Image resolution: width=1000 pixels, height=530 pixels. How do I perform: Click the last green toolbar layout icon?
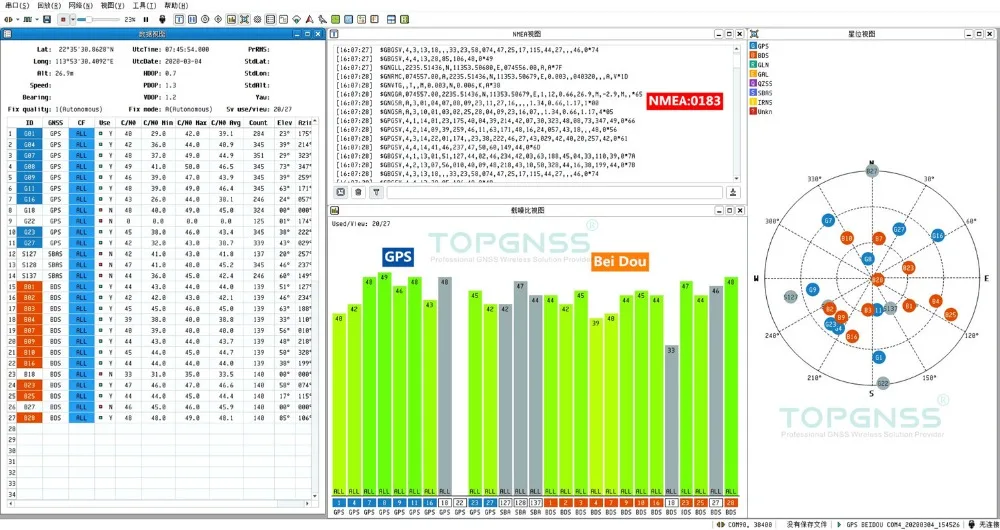pos(404,19)
